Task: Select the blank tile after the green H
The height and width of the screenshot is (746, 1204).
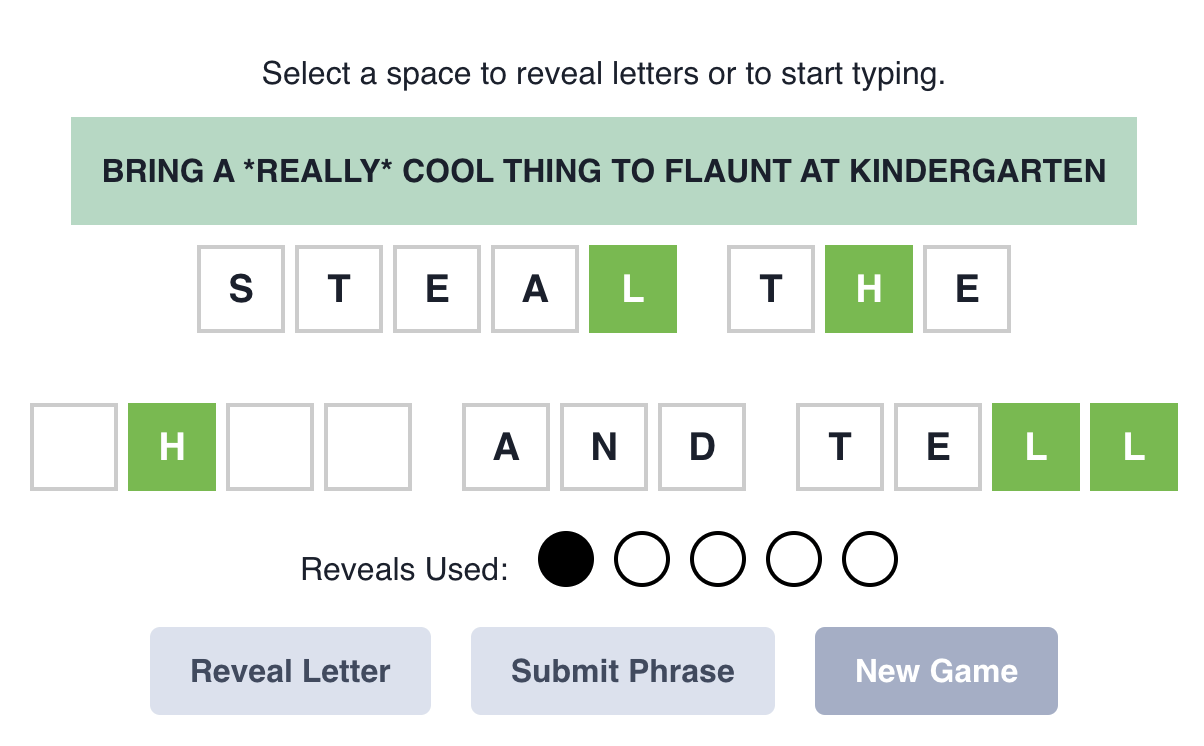Action: (269, 446)
